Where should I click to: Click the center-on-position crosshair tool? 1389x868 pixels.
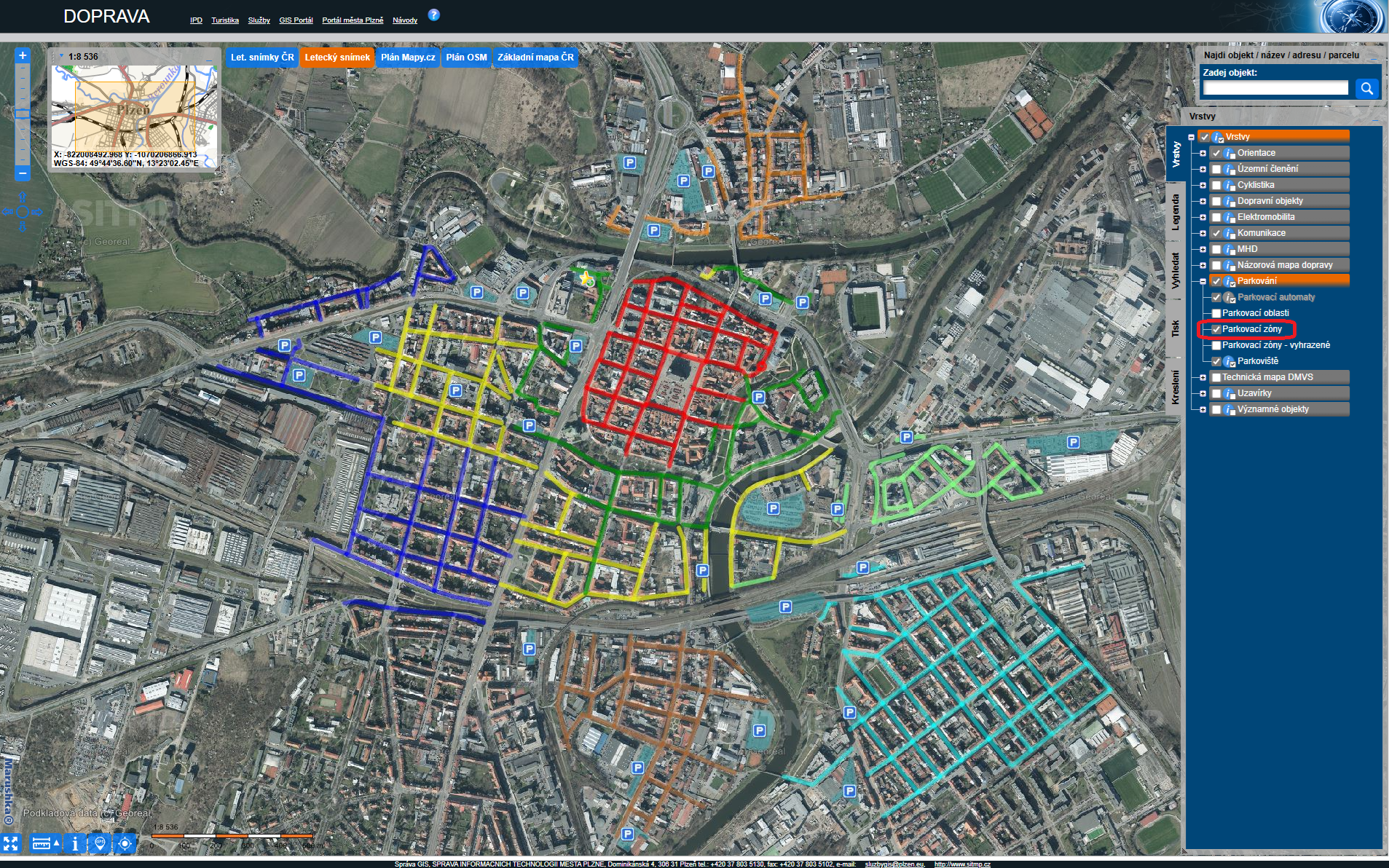point(125,843)
